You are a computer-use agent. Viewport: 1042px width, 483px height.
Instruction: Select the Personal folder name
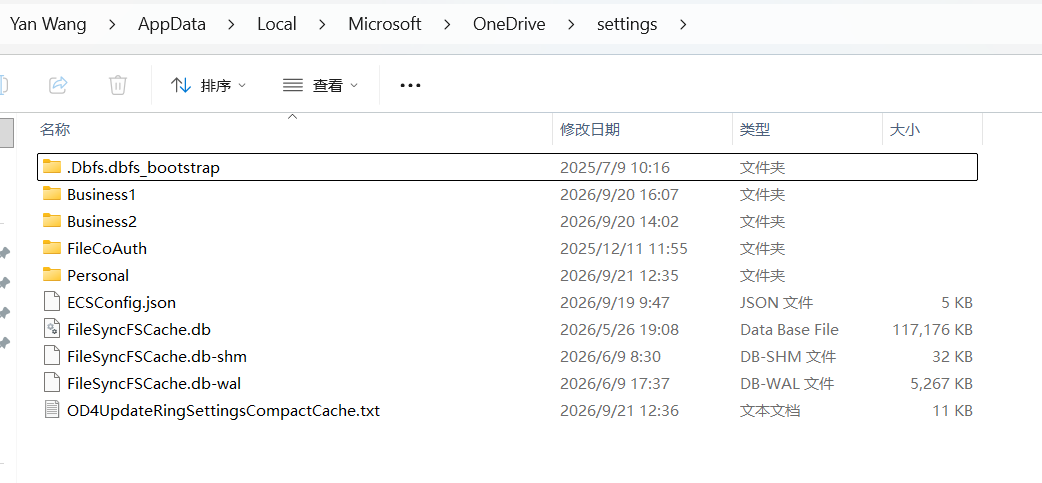click(98, 275)
